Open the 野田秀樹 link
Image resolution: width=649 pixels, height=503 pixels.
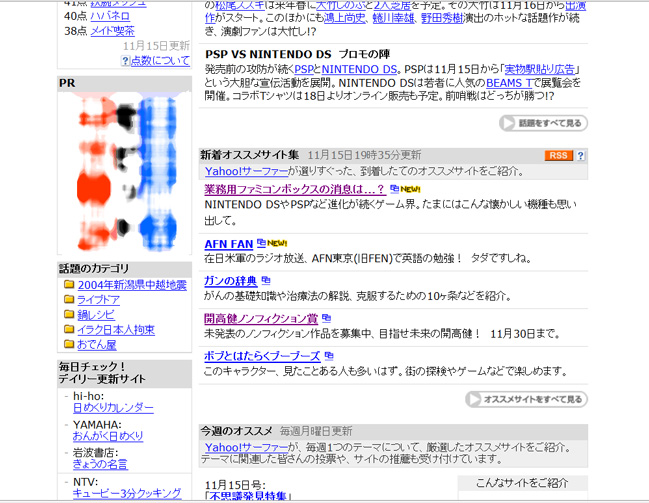(x=442, y=18)
